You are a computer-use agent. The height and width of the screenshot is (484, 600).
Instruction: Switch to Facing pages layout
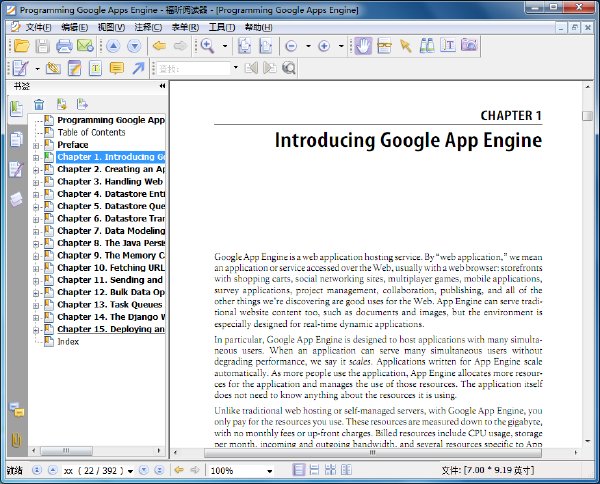click(x=346, y=470)
